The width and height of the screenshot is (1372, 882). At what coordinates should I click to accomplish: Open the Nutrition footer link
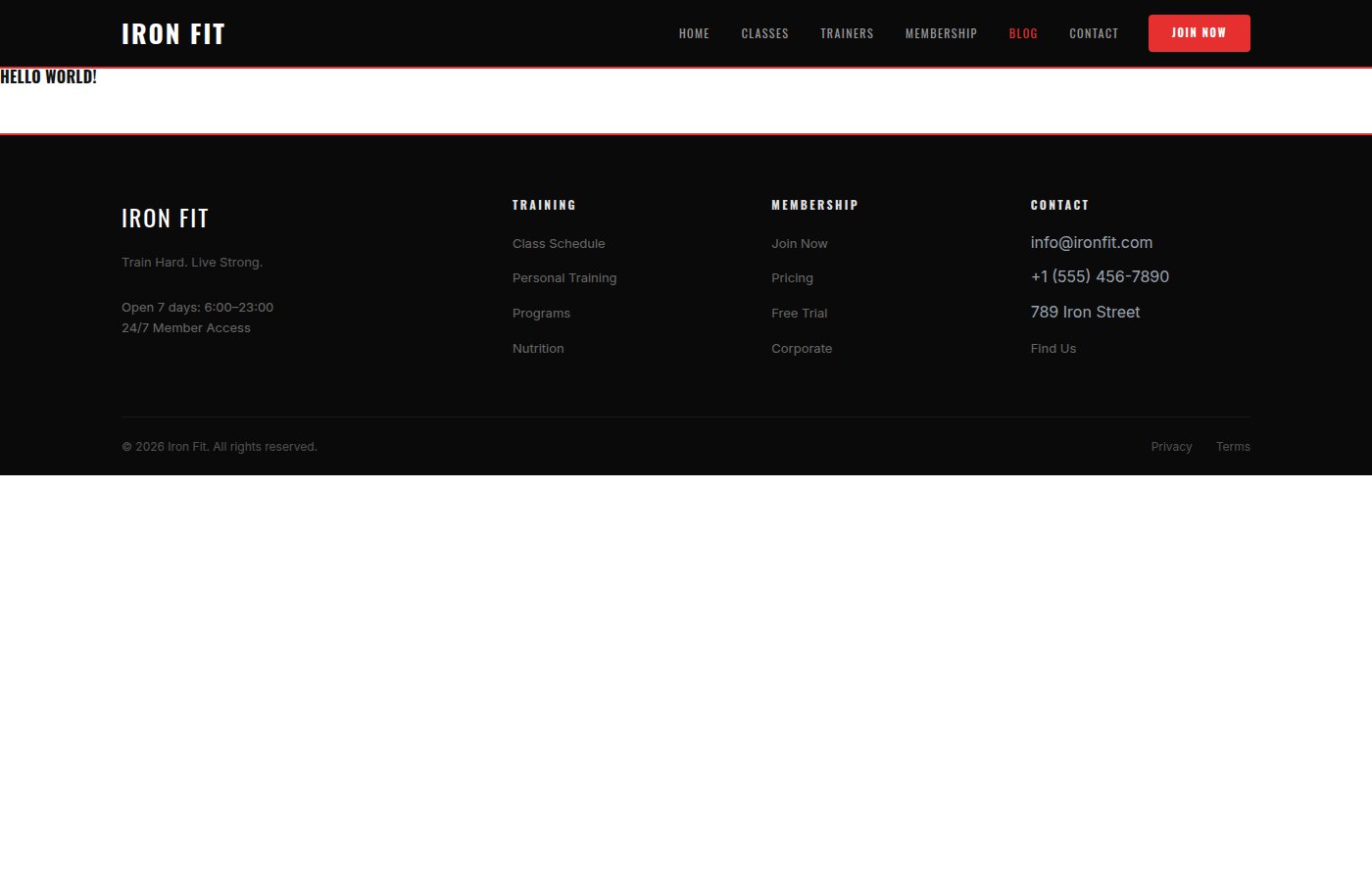[x=538, y=348]
